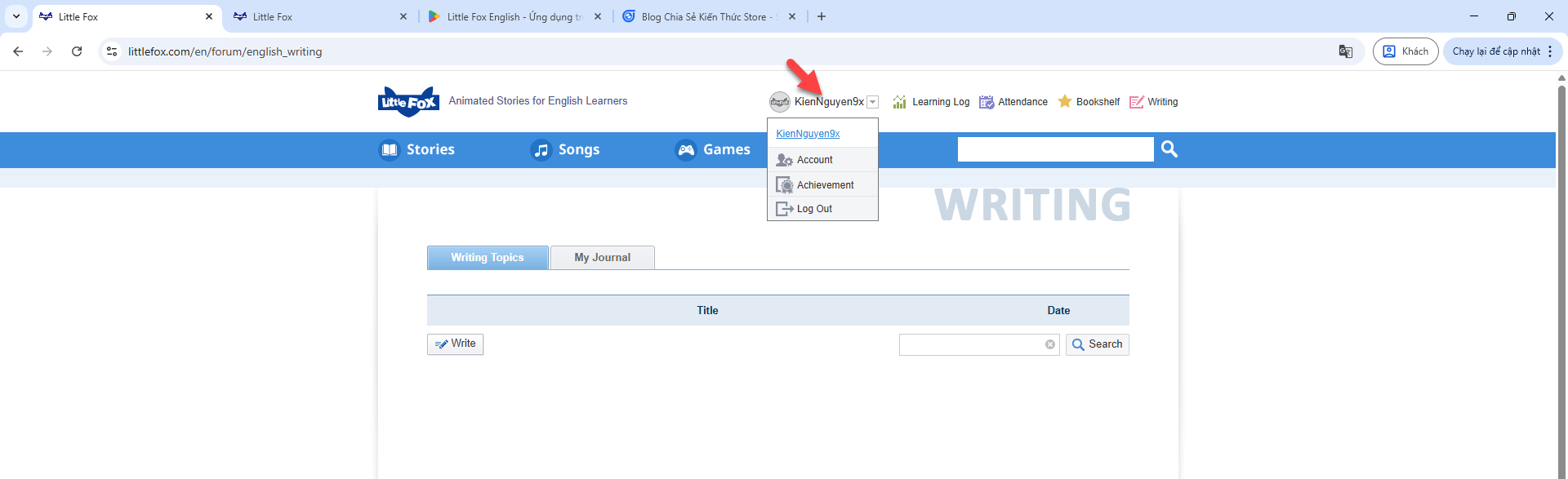
Task: Click the Search button beside the filter field
Action: [1097, 344]
